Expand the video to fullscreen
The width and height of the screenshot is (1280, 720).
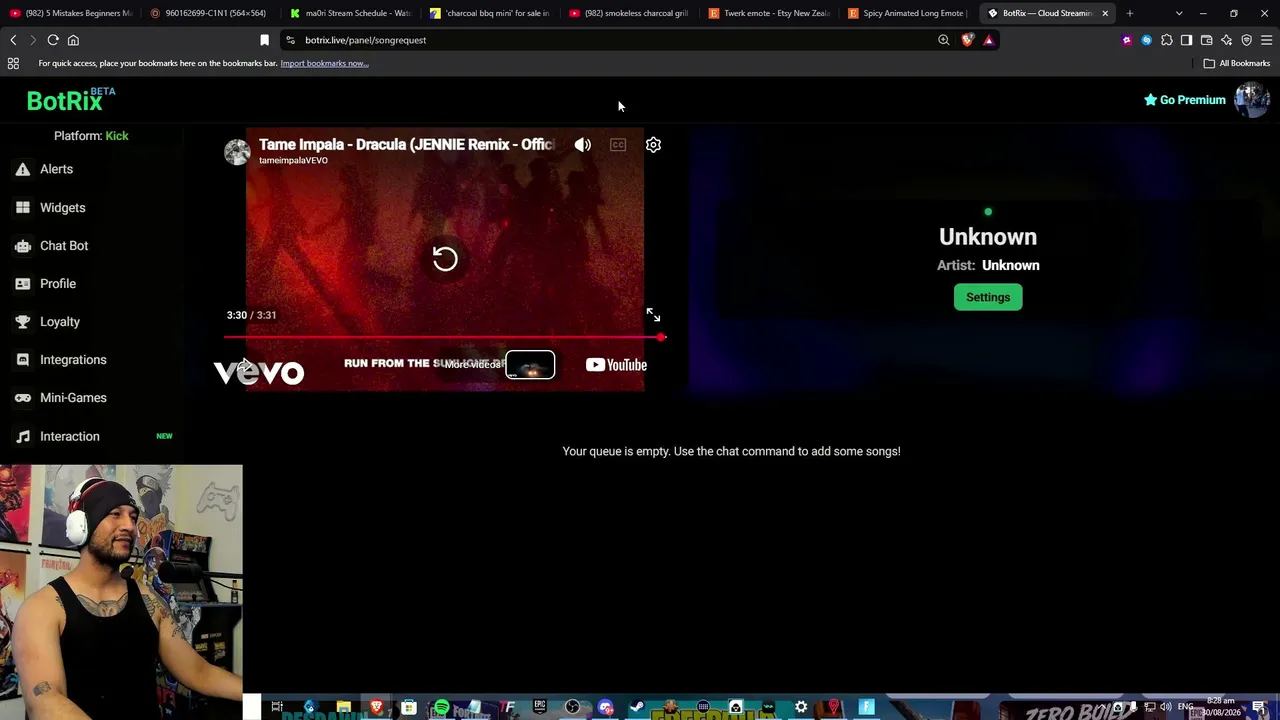tap(653, 315)
